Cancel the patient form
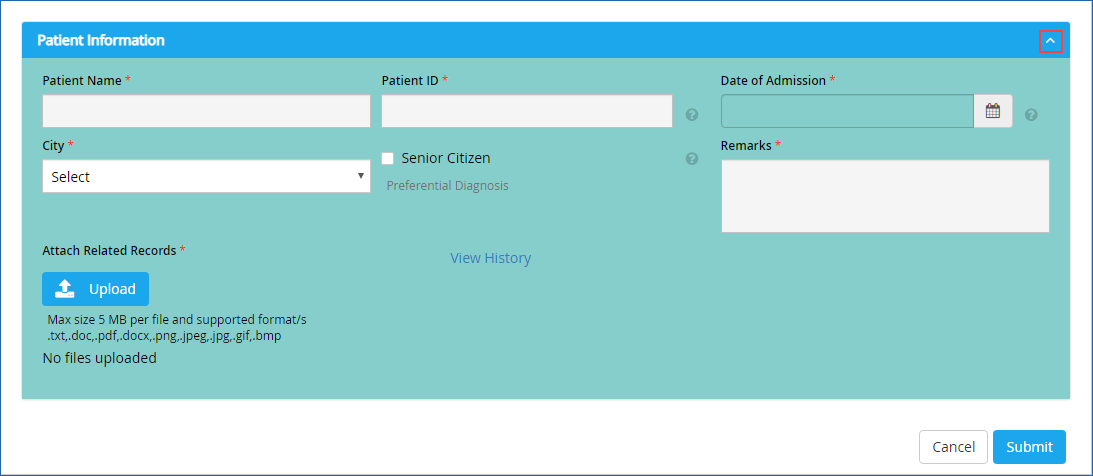This screenshot has height=476, width=1093. click(x=954, y=447)
